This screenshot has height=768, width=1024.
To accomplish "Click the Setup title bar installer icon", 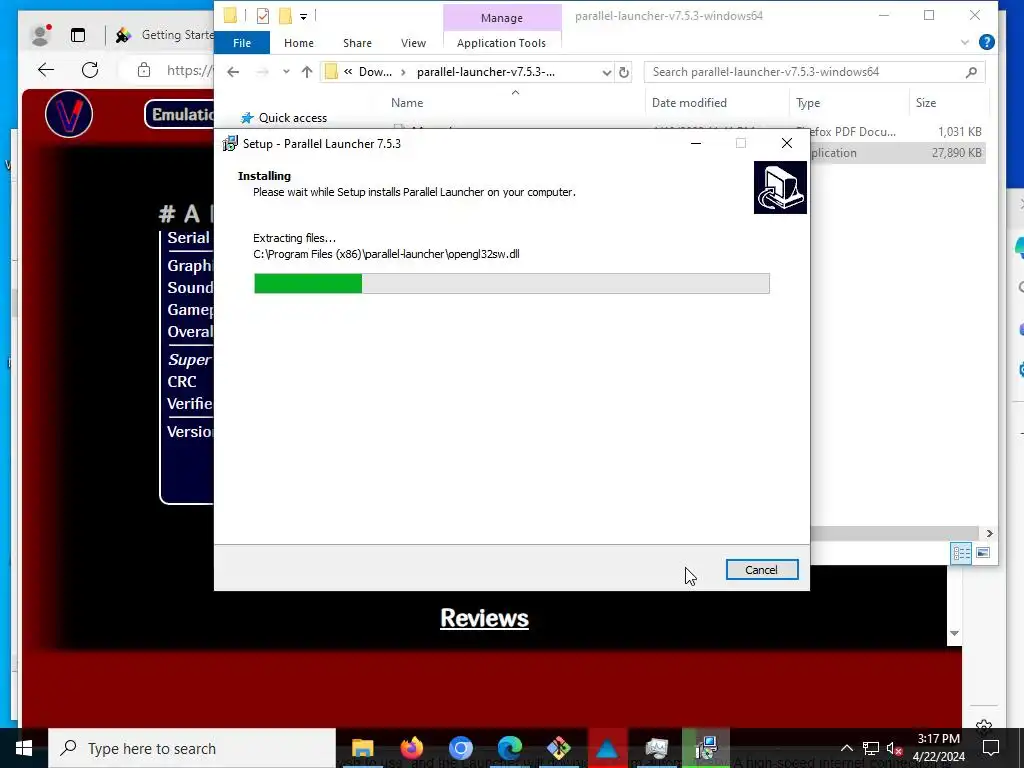I will [x=230, y=144].
